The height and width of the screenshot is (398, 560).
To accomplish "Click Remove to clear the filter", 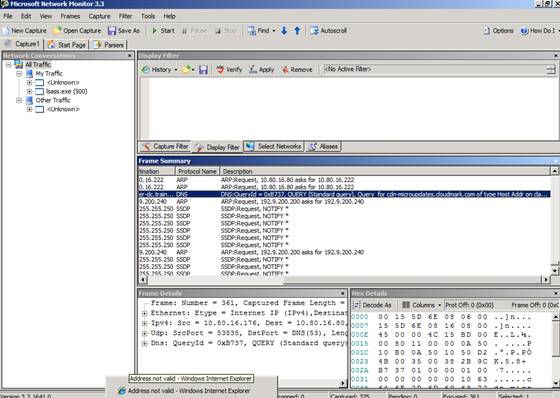I will tap(297, 70).
